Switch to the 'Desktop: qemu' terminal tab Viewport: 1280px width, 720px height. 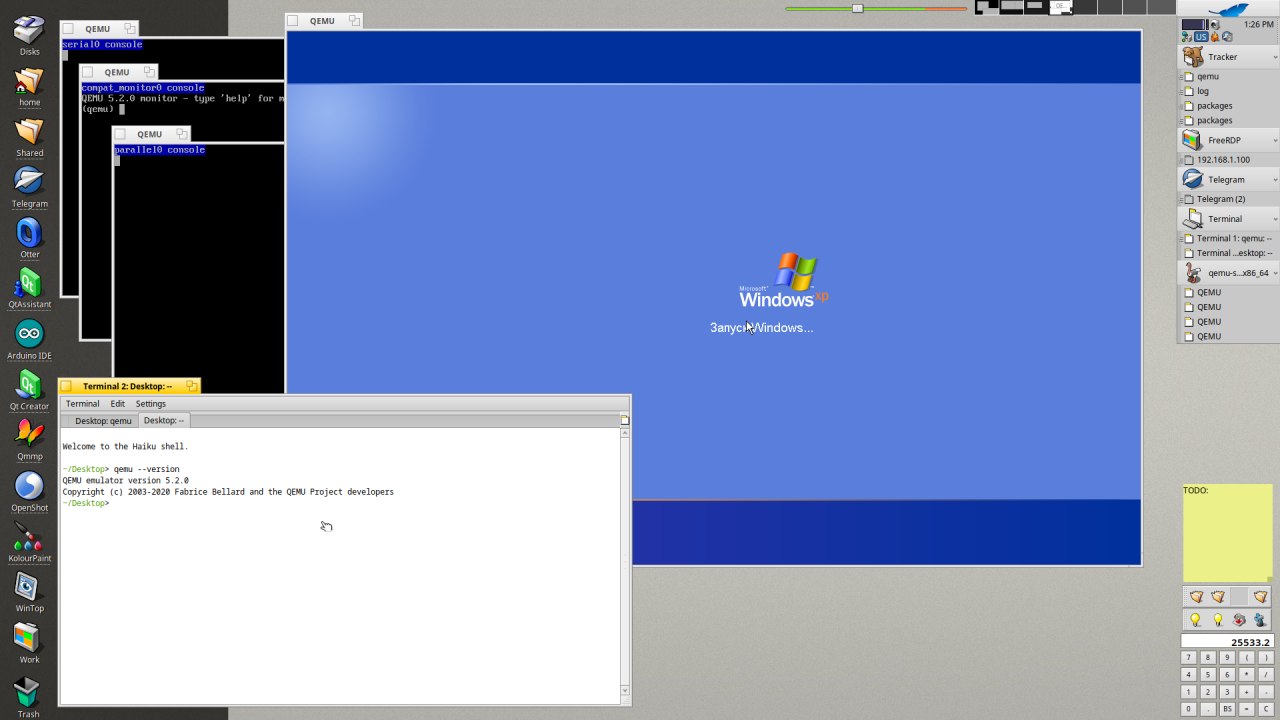(103, 421)
